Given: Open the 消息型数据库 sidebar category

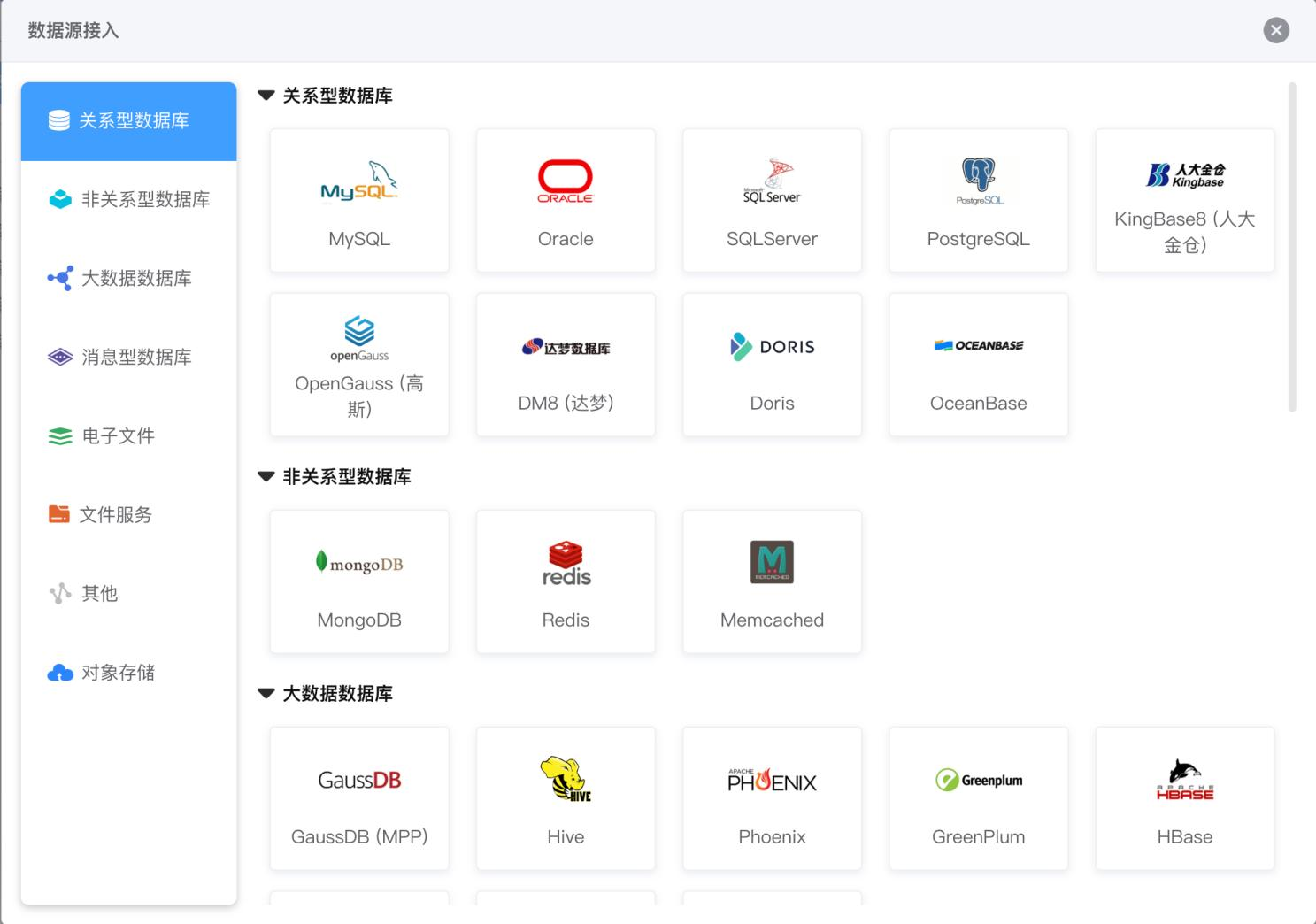Looking at the screenshot, I should (x=129, y=358).
